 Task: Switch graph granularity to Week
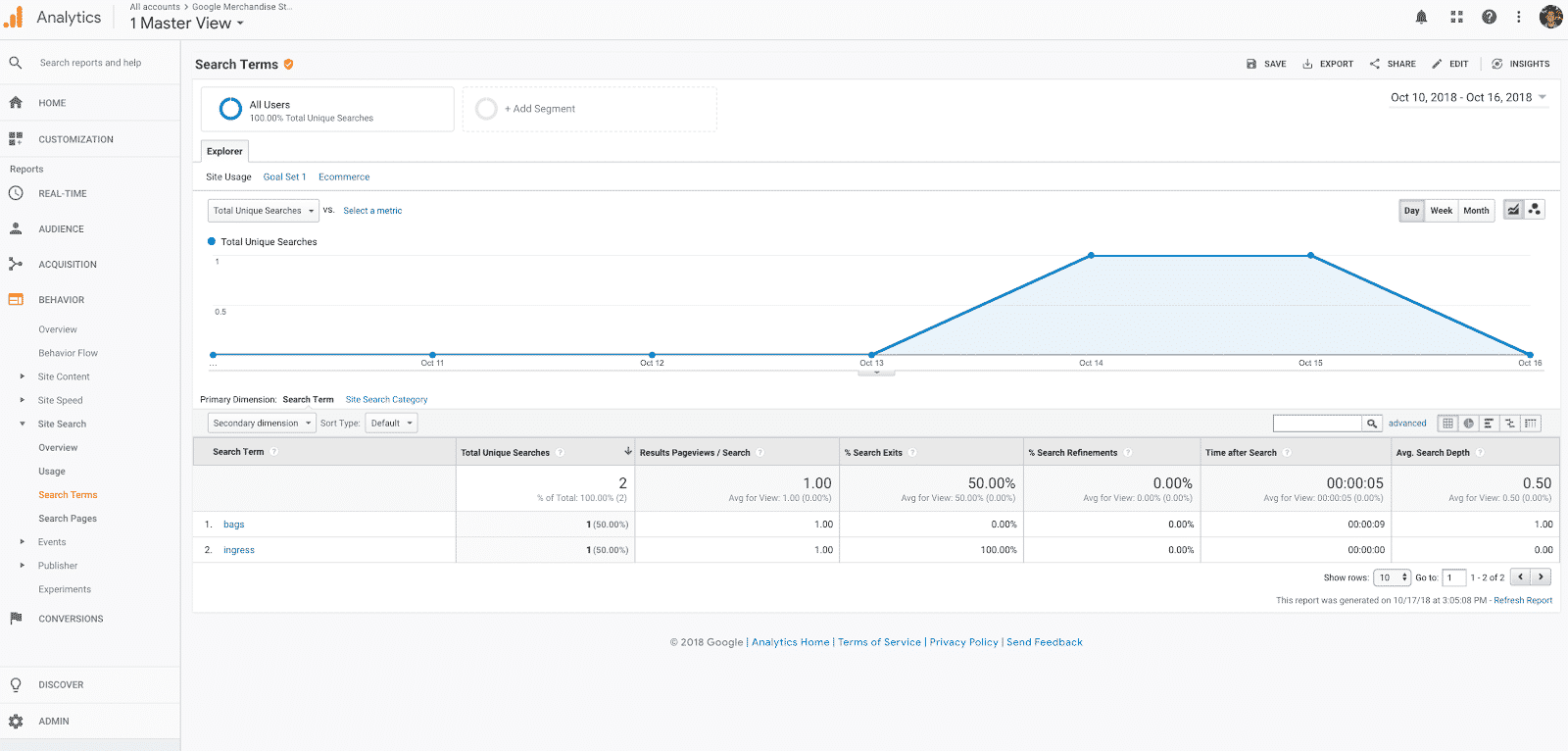coord(1441,211)
